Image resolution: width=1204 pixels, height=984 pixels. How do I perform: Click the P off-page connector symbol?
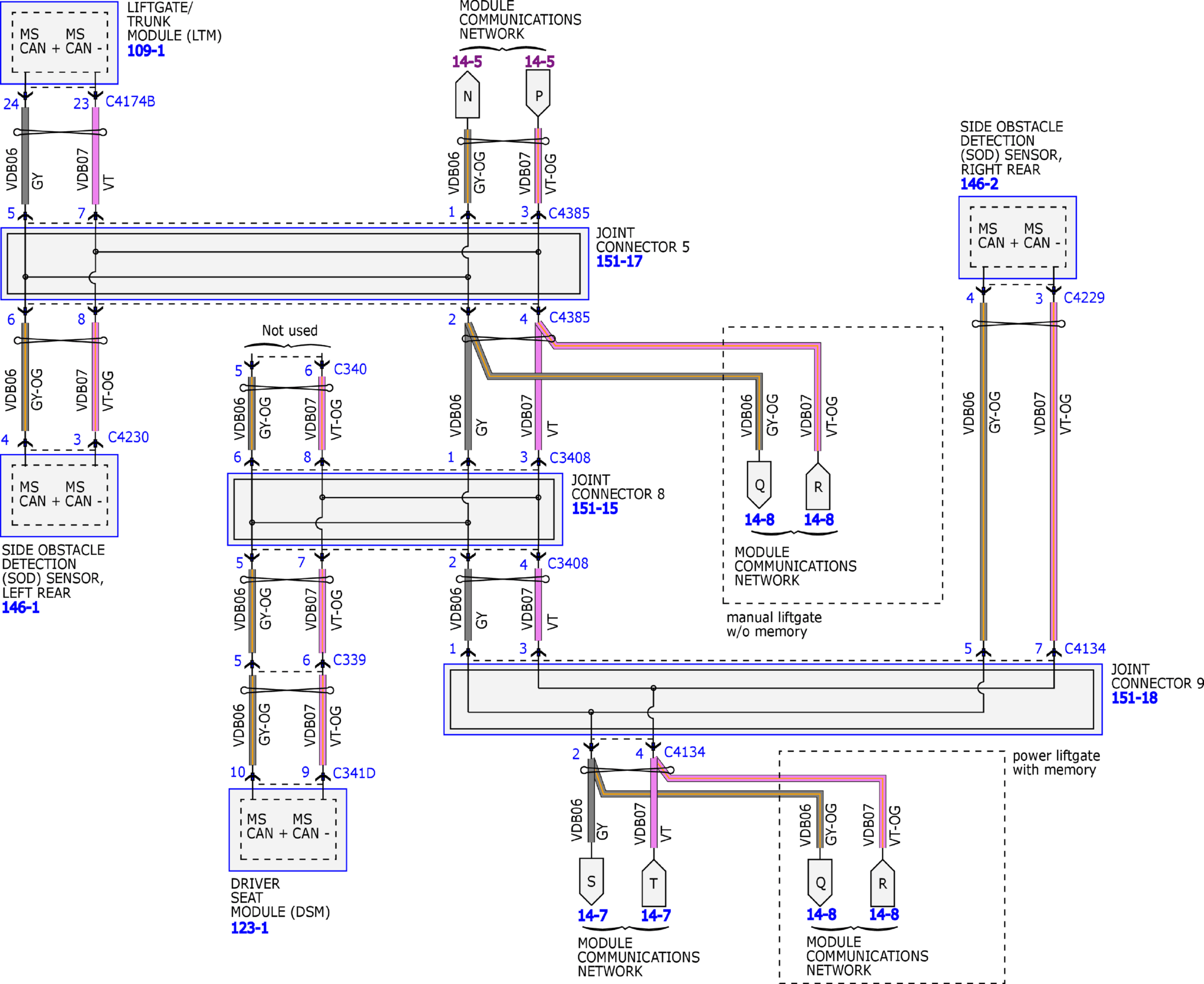(538, 93)
